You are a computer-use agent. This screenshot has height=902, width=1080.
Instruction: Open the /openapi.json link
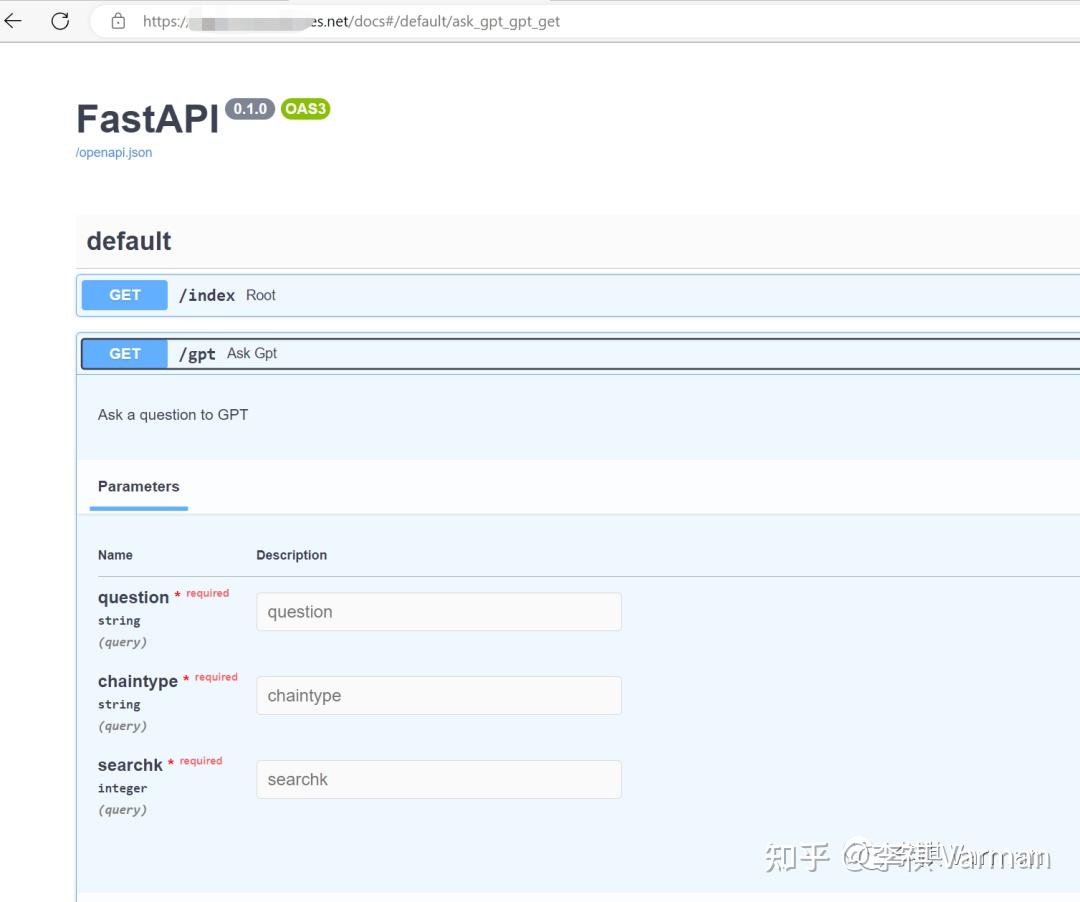[113, 152]
